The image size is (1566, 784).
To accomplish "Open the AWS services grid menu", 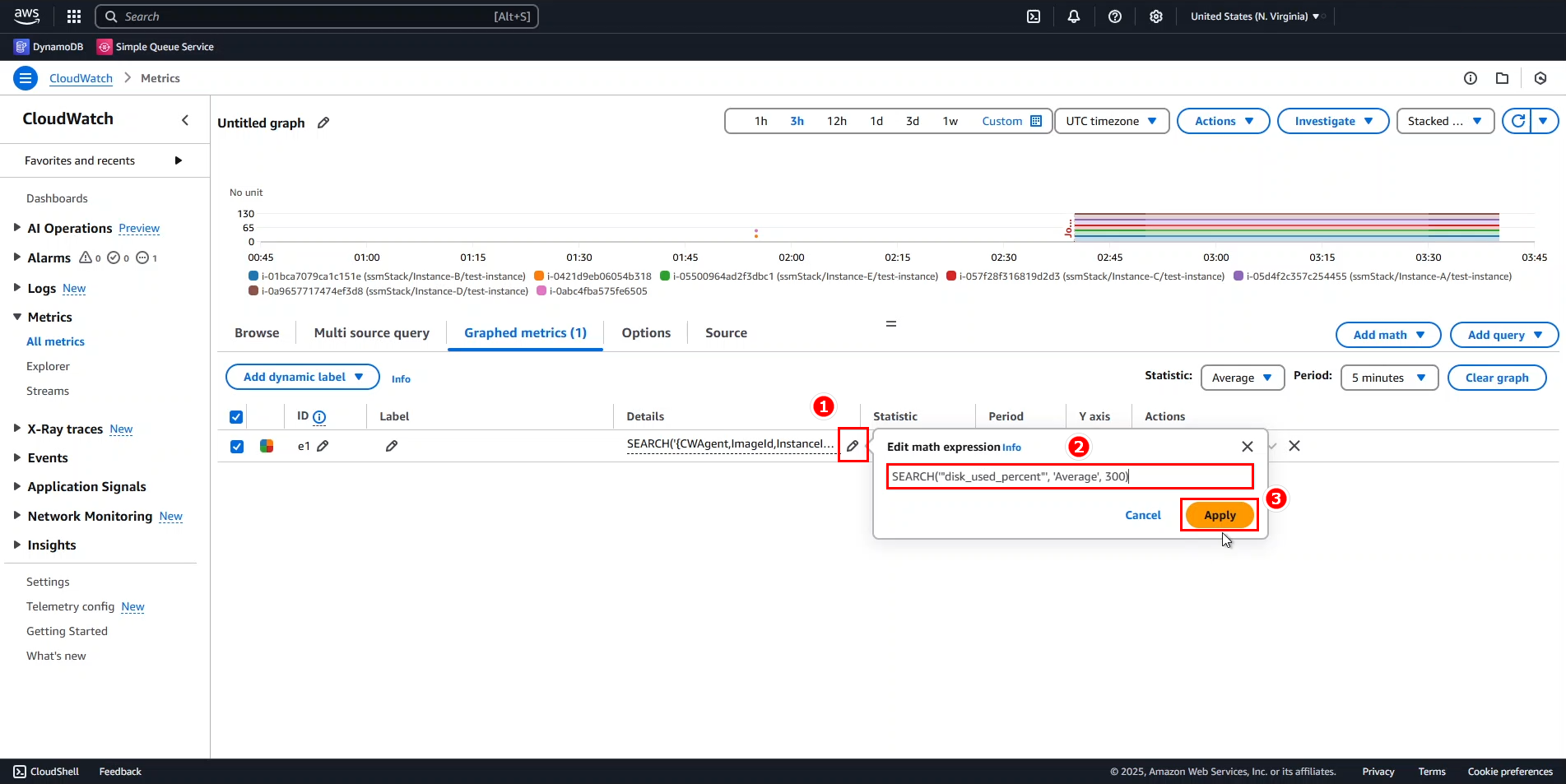I will (74, 16).
